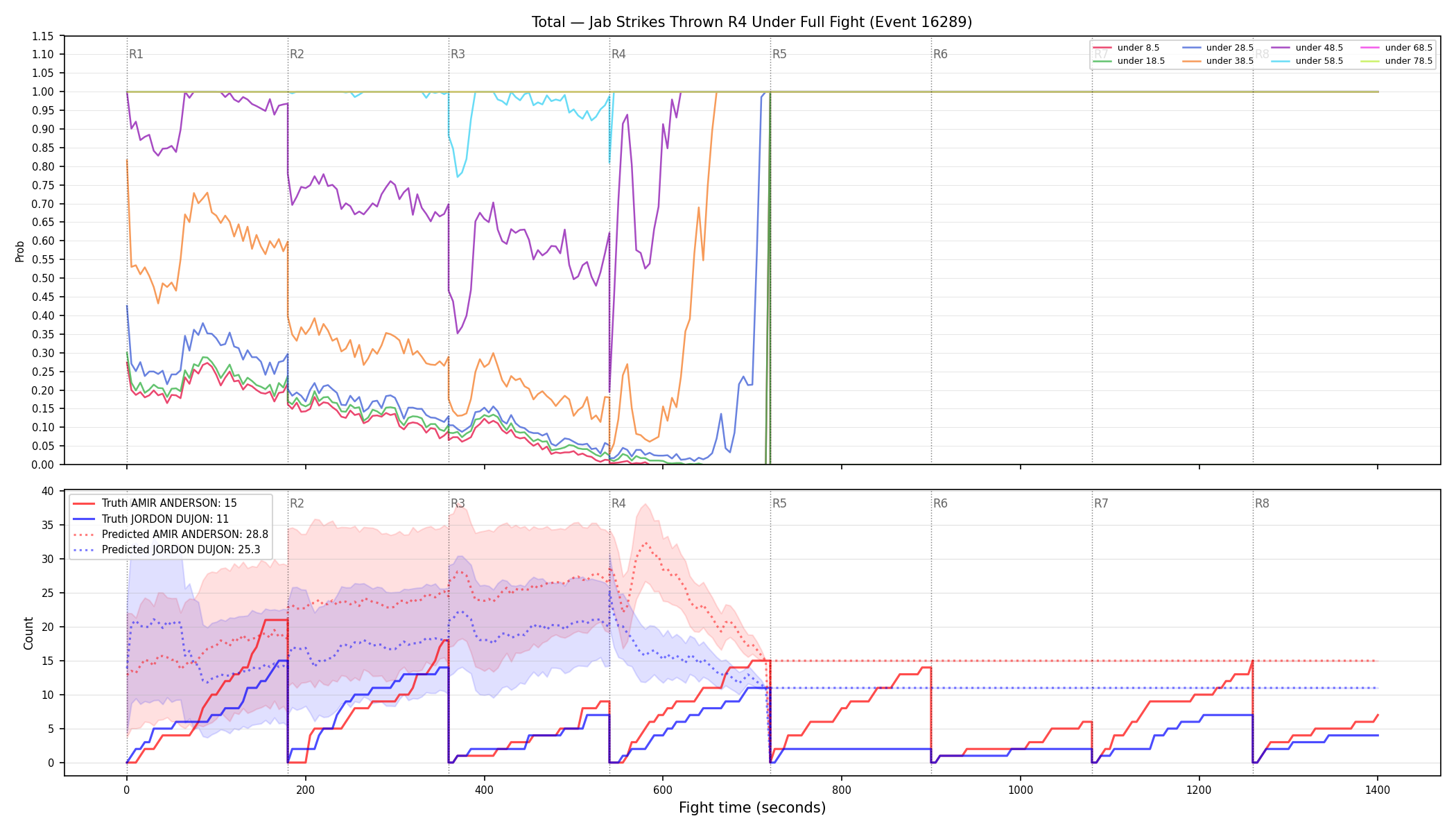Viewport: 1456px width, 832px height.
Task: Select the 'under 78.5' legend entry
Action: click(x=1396, y=61)
